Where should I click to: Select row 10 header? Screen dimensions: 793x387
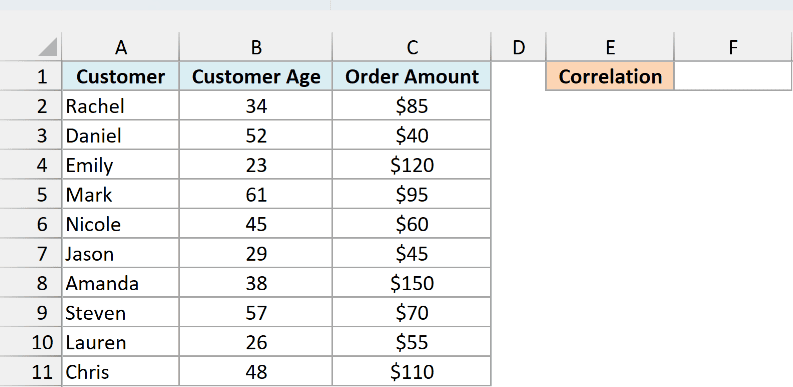pos(31,342)
